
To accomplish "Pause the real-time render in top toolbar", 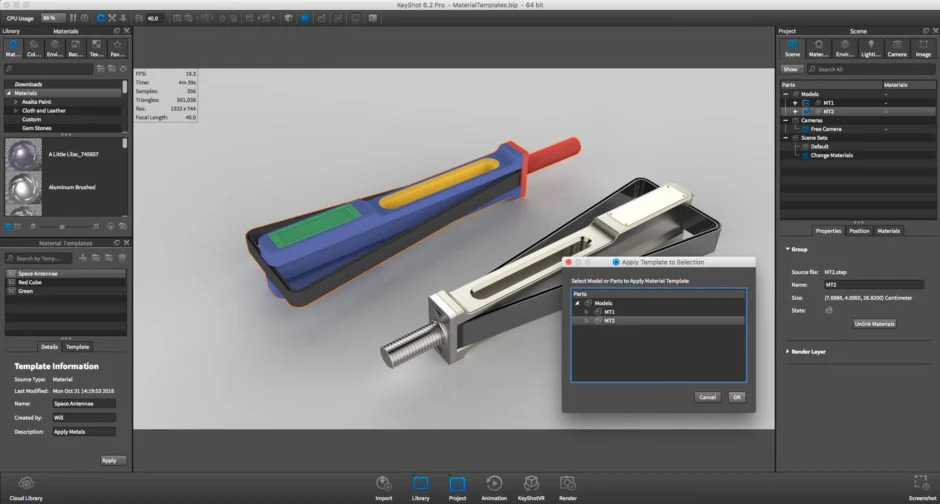I will point(73,18).
